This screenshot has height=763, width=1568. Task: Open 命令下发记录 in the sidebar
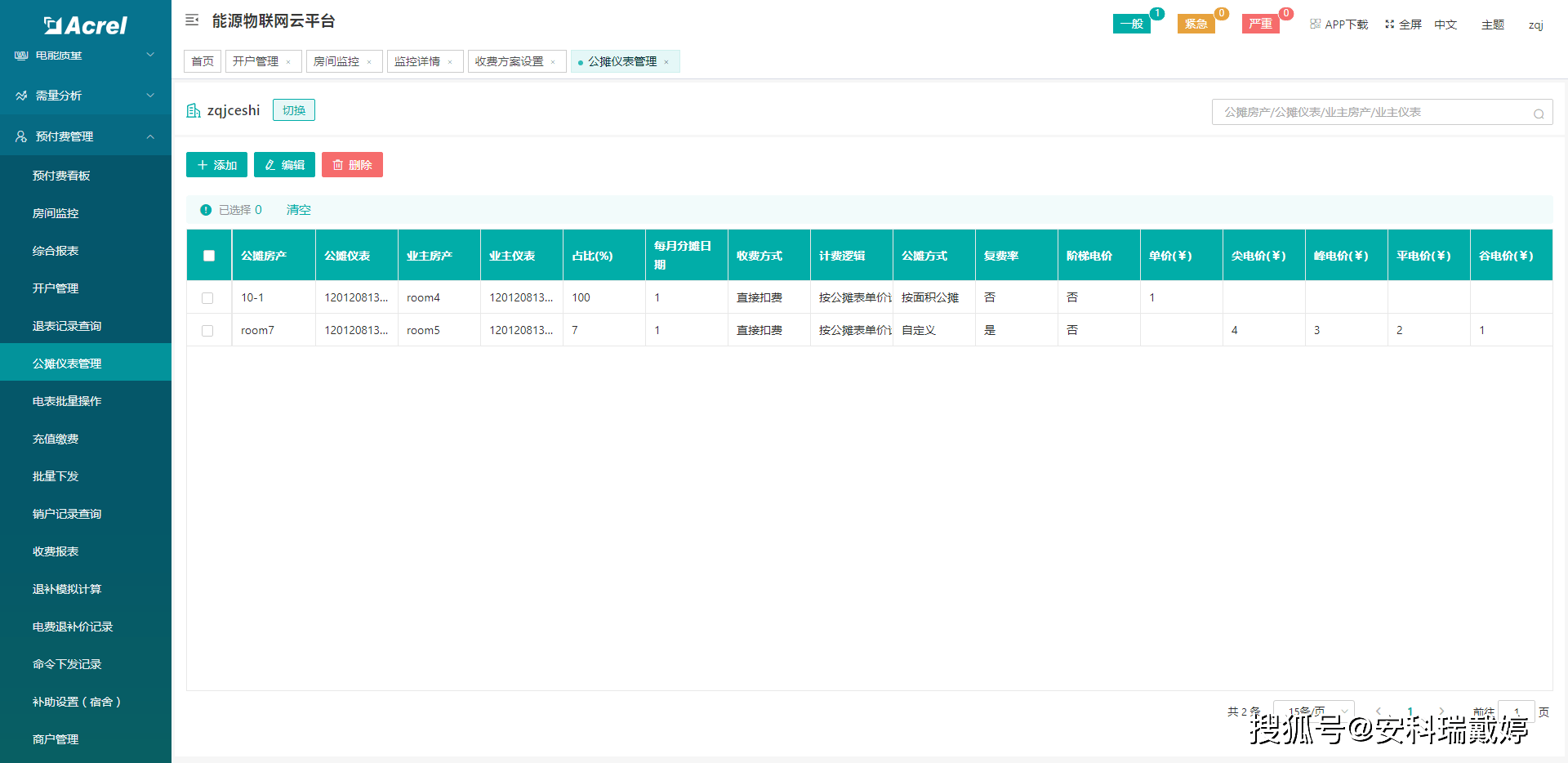click(86, 664)
